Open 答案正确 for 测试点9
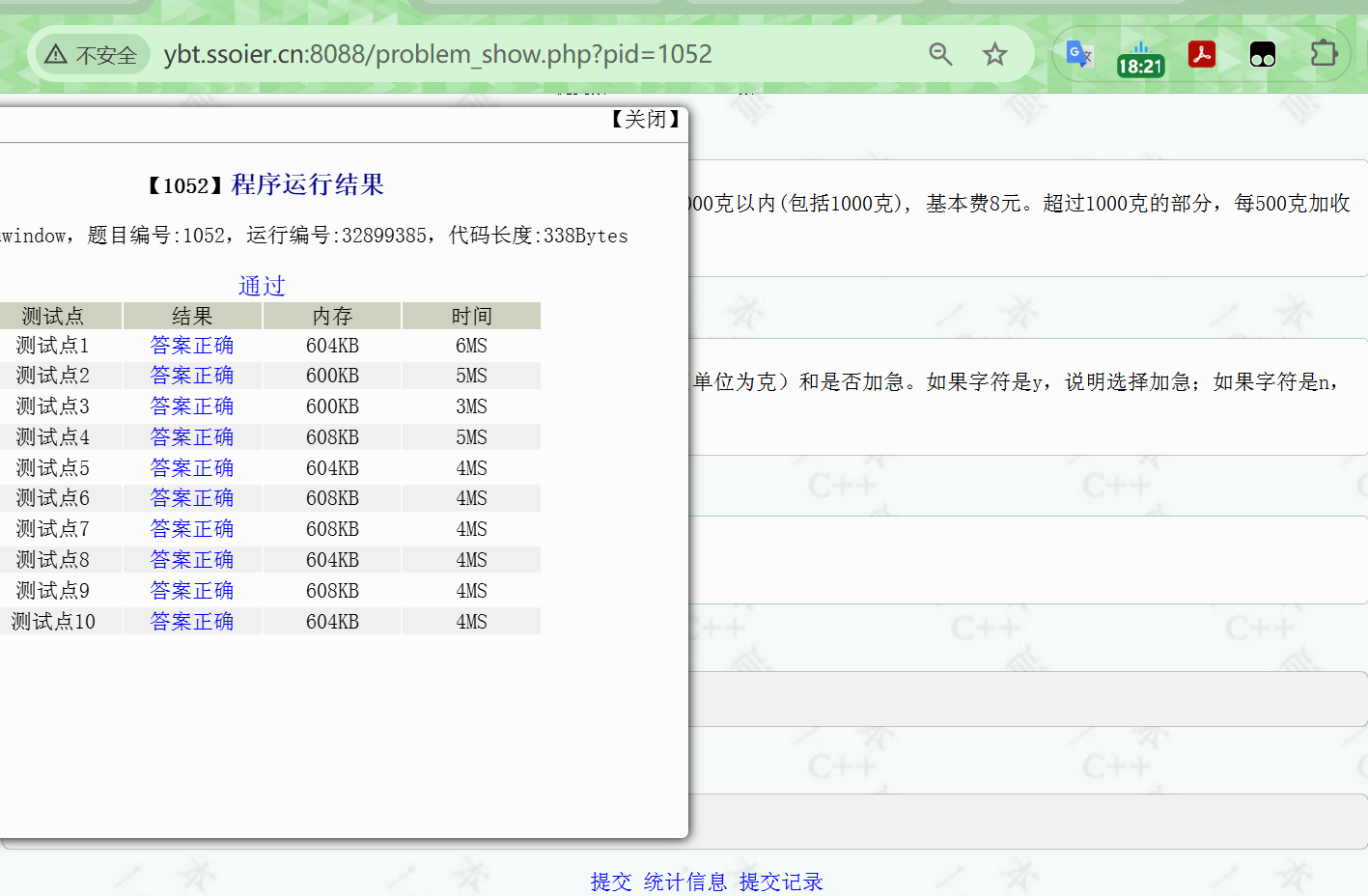 coord(192,591)
